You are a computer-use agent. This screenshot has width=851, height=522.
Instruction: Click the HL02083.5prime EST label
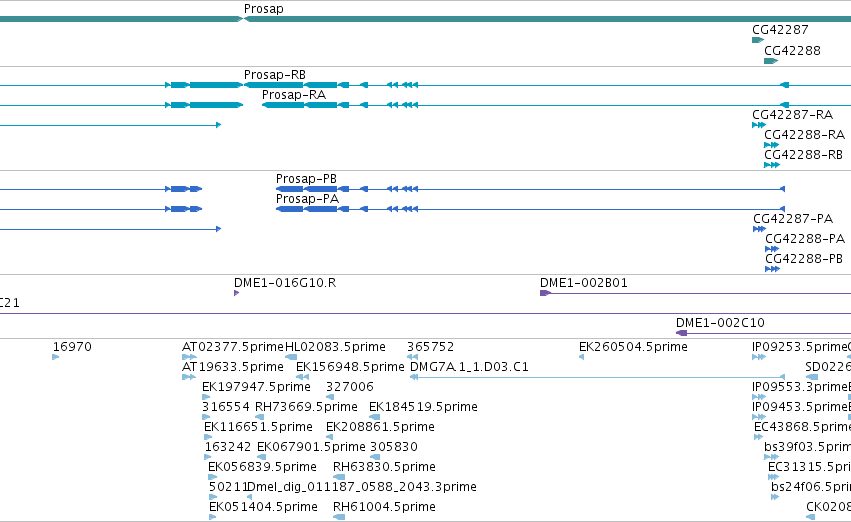[x=335, y=347]
